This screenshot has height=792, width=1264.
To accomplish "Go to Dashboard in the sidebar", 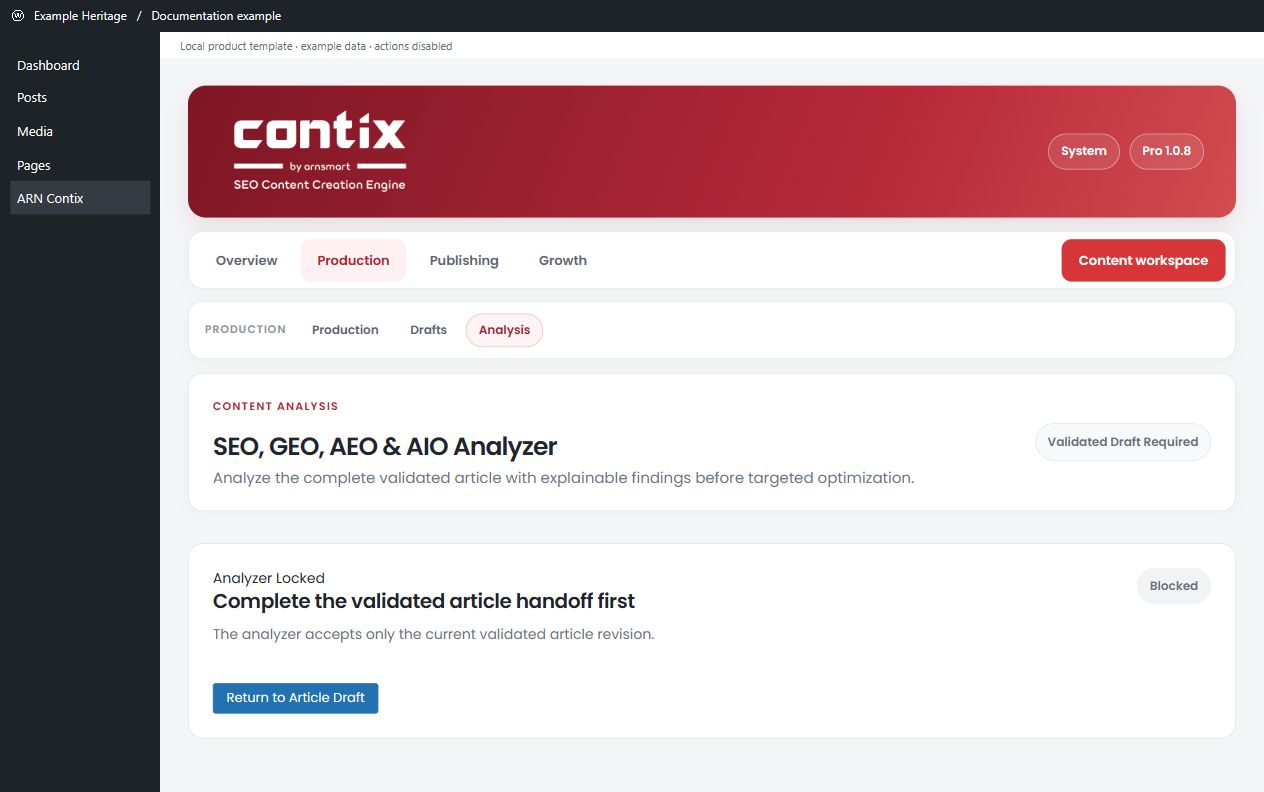I will tap(48, 65).
